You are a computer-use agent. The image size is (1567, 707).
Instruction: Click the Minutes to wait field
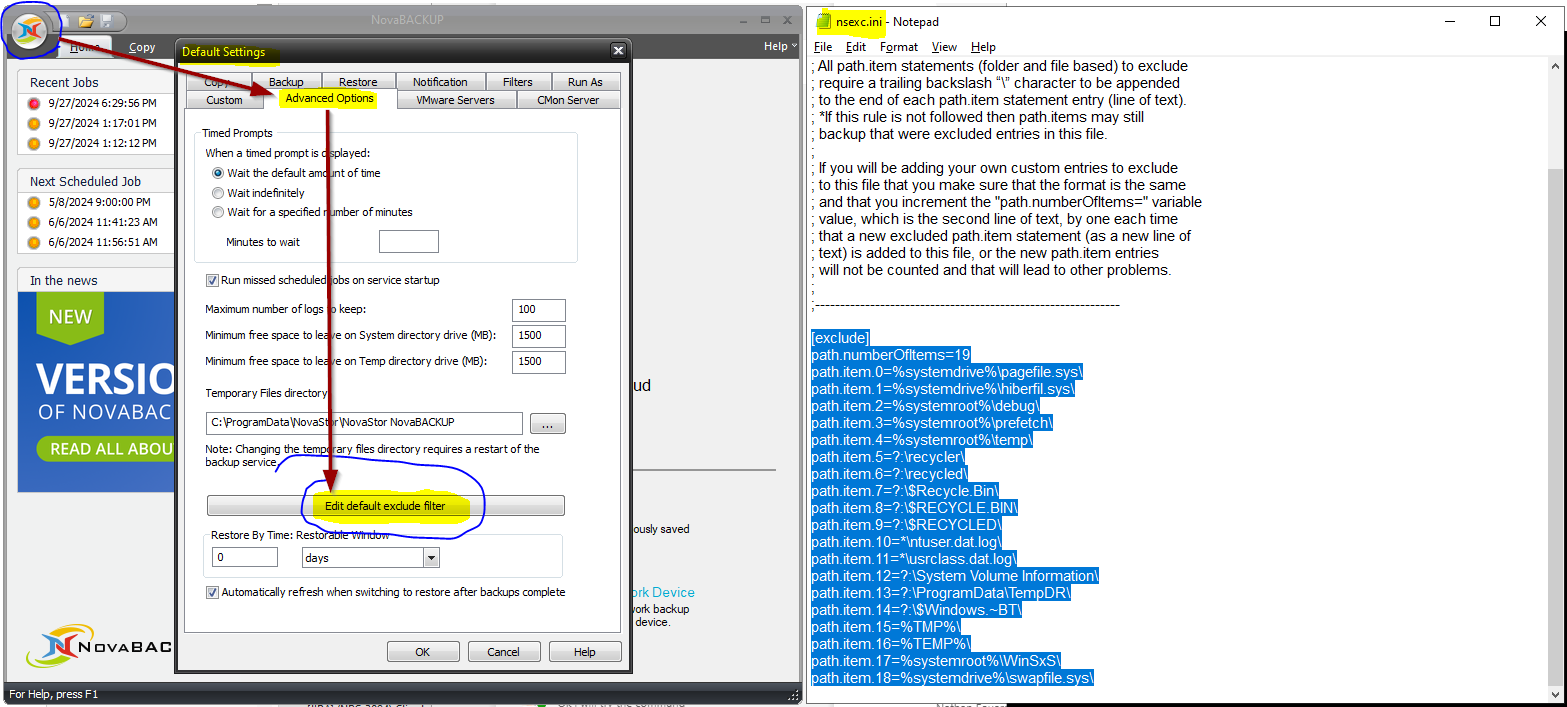(x=409, y=241)
